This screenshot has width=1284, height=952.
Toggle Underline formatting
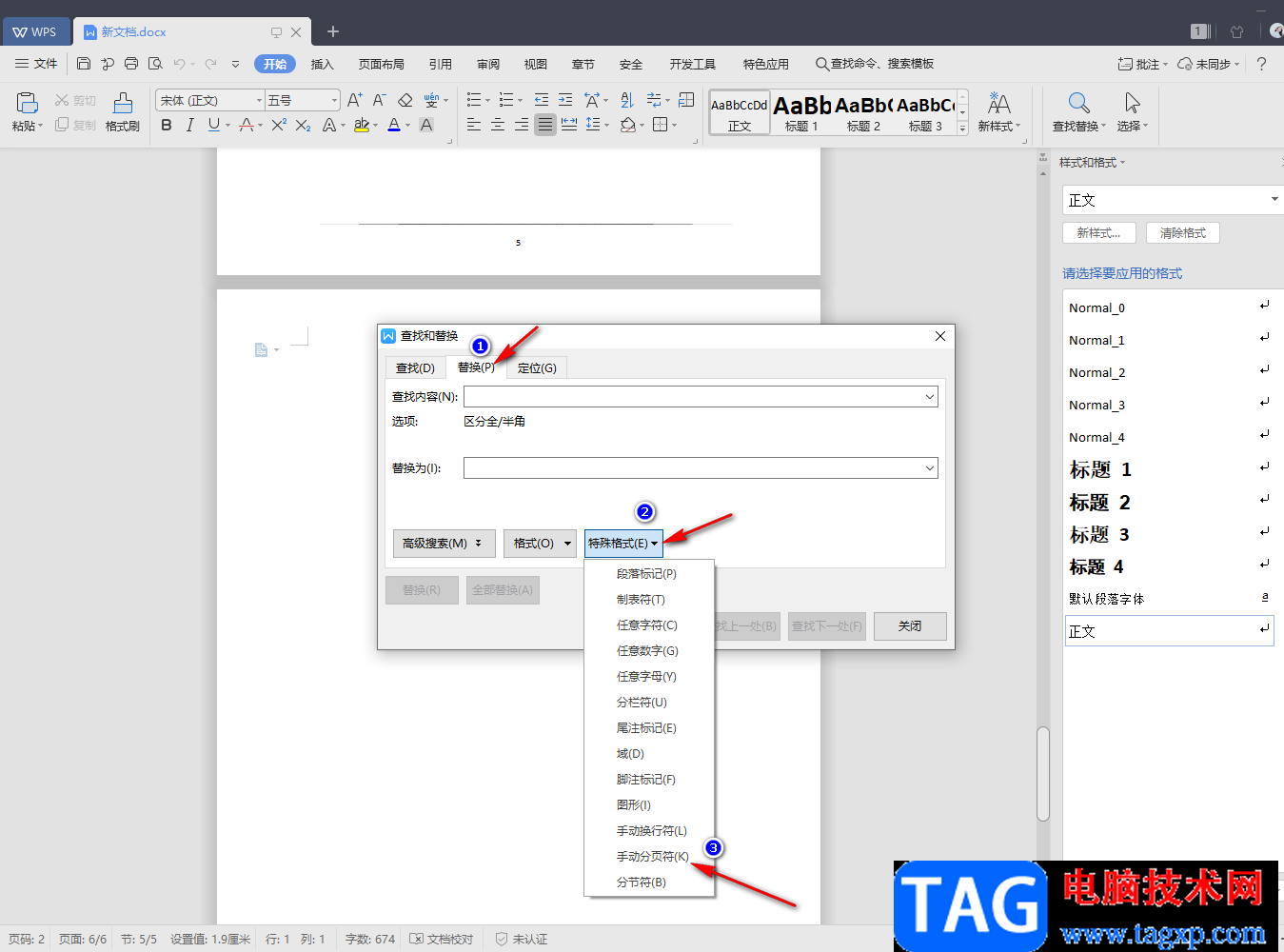click(x=213, y=125)
